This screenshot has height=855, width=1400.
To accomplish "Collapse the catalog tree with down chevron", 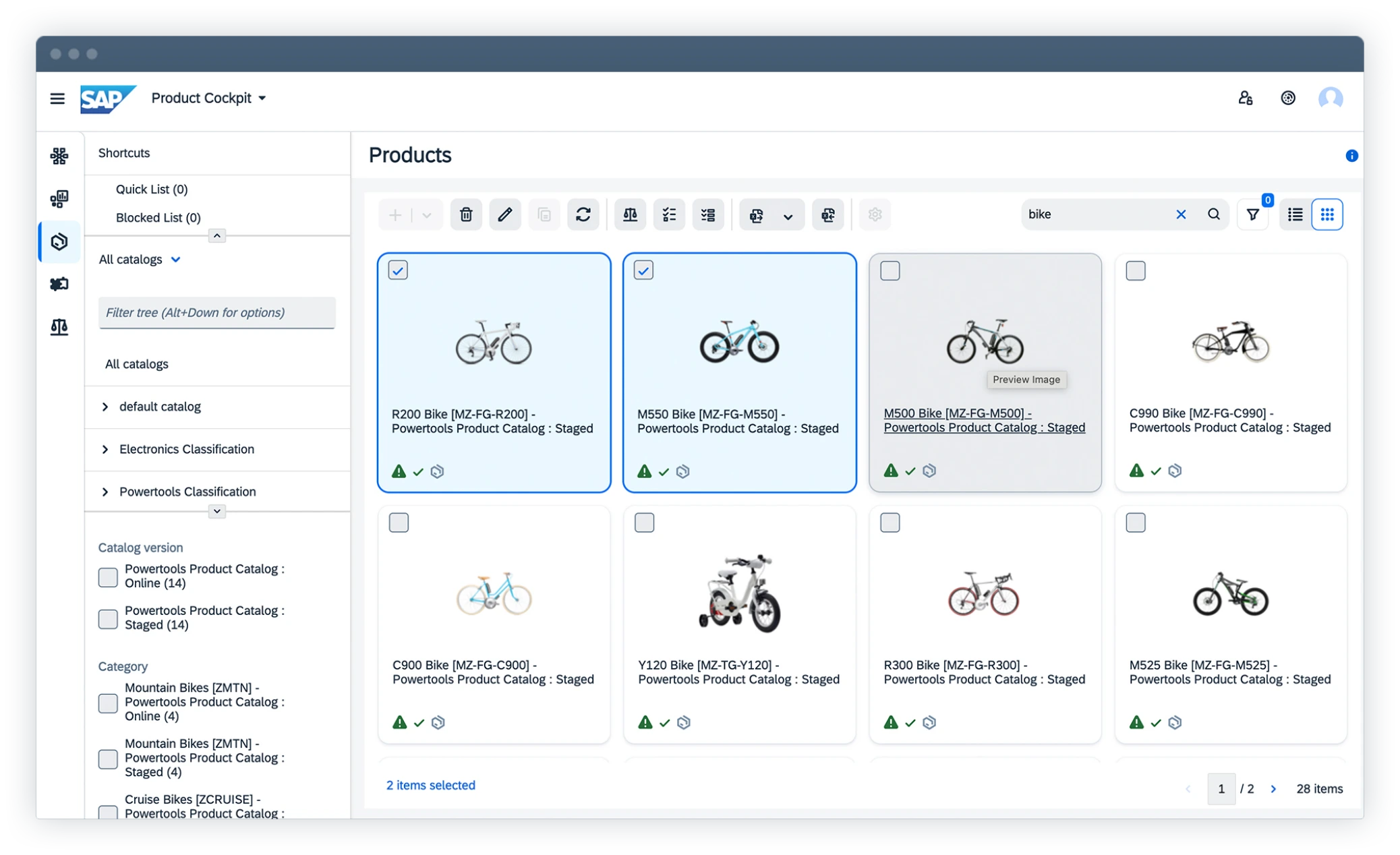I will pos(216,511).
